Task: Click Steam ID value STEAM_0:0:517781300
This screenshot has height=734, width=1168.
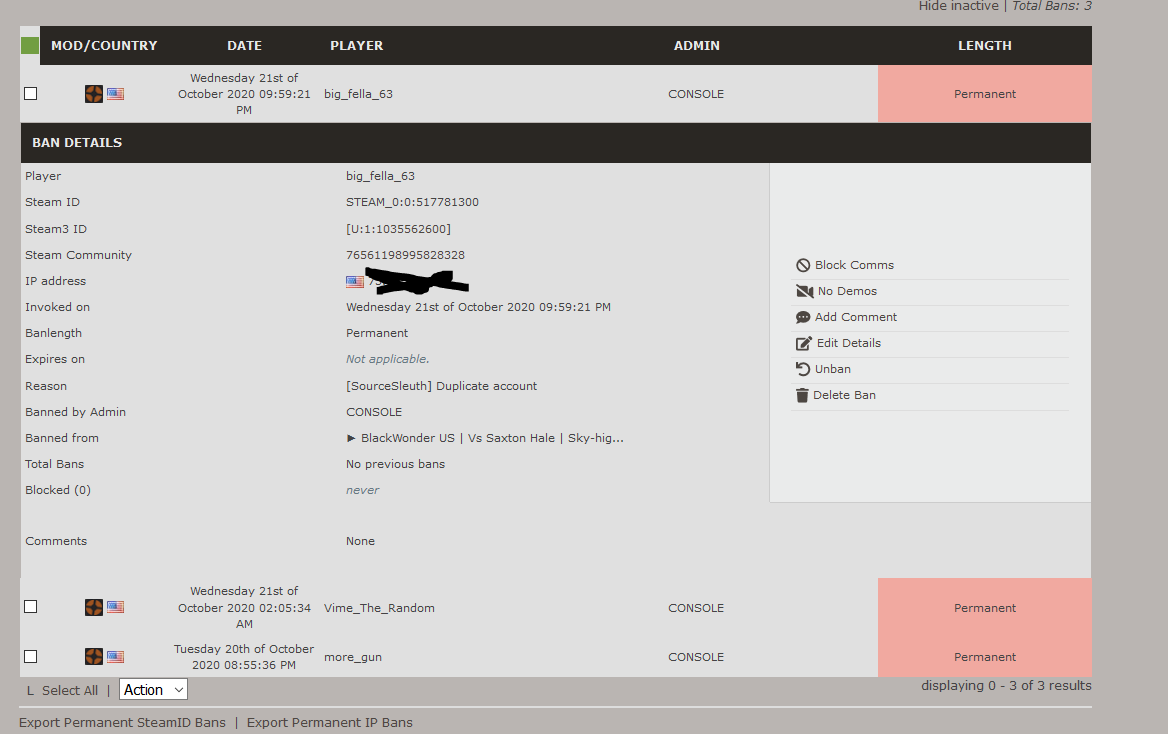Action: (412, 202)
